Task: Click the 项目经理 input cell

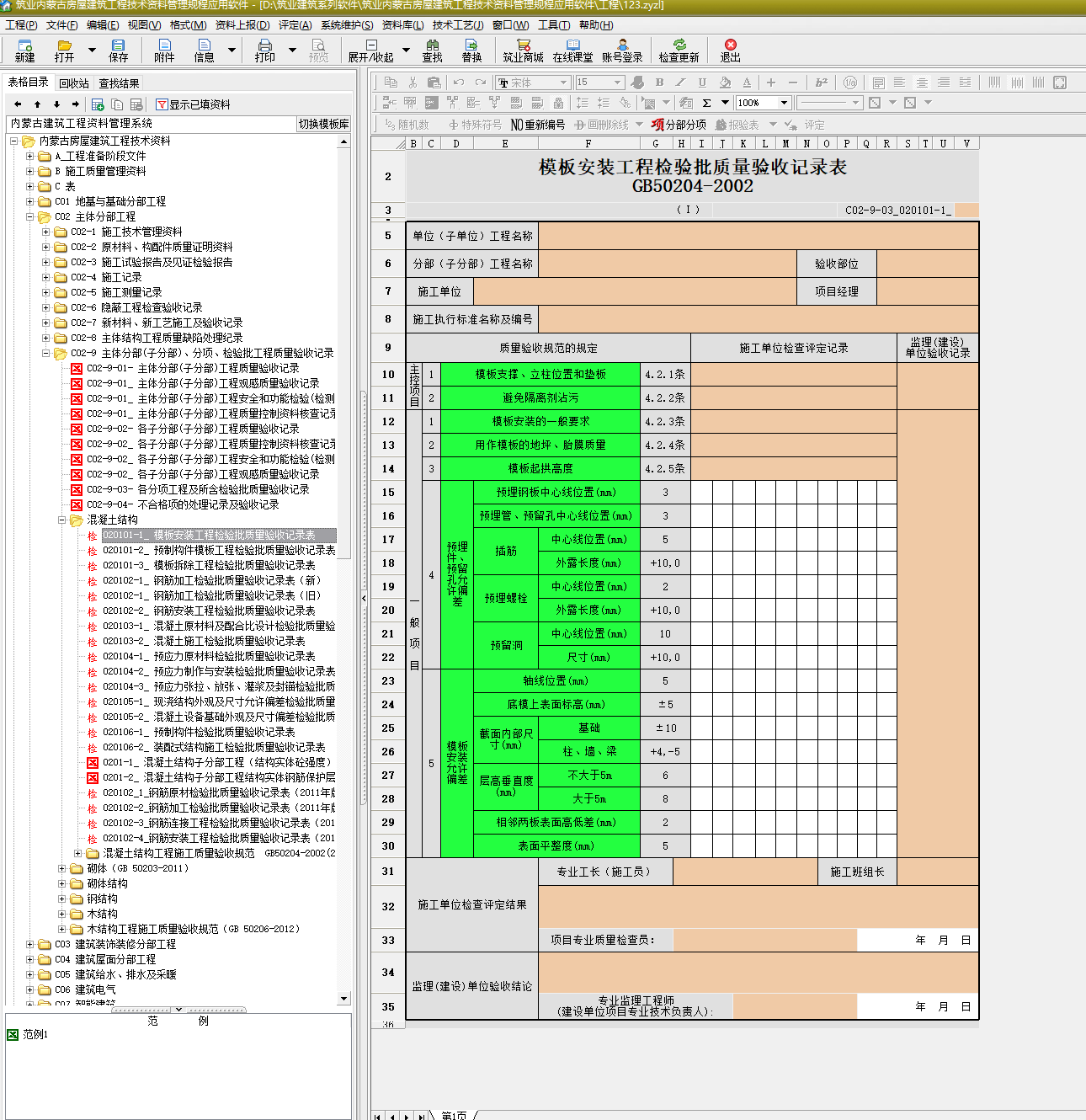Action: point(928,291)
